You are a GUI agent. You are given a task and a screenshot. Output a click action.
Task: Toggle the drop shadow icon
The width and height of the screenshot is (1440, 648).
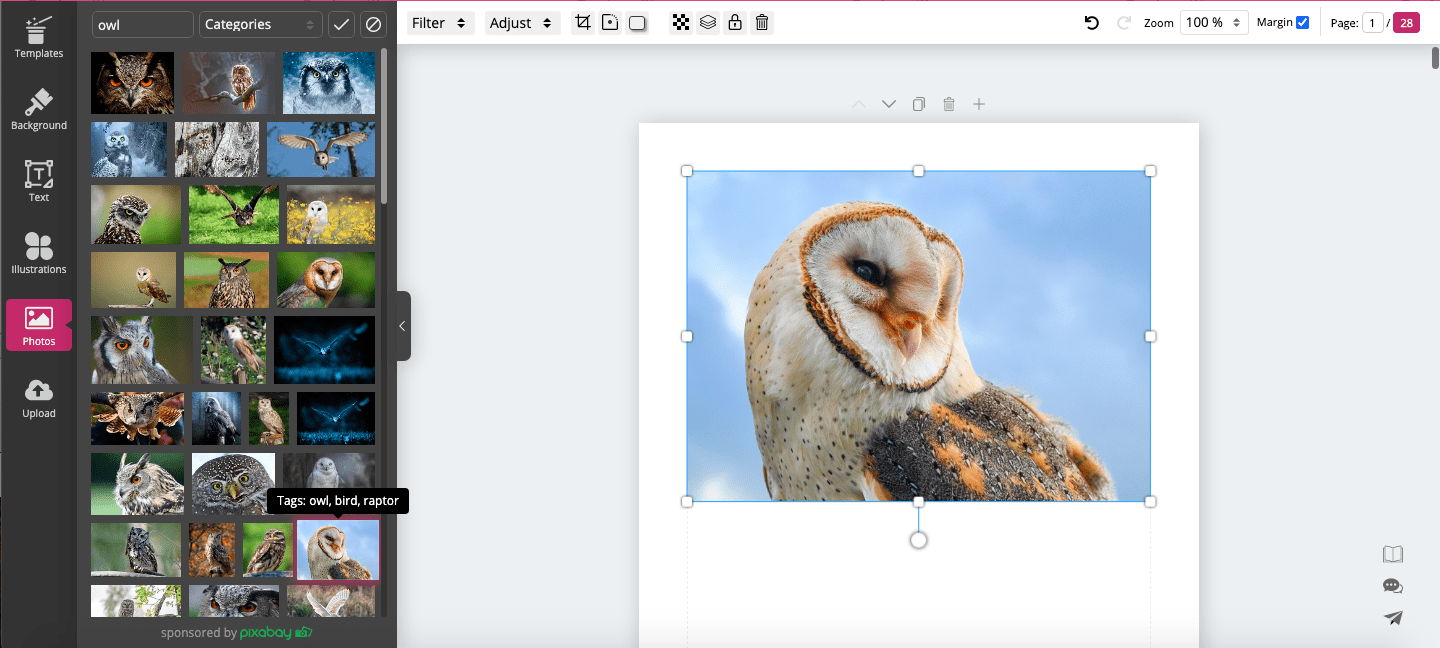point(637,22)
